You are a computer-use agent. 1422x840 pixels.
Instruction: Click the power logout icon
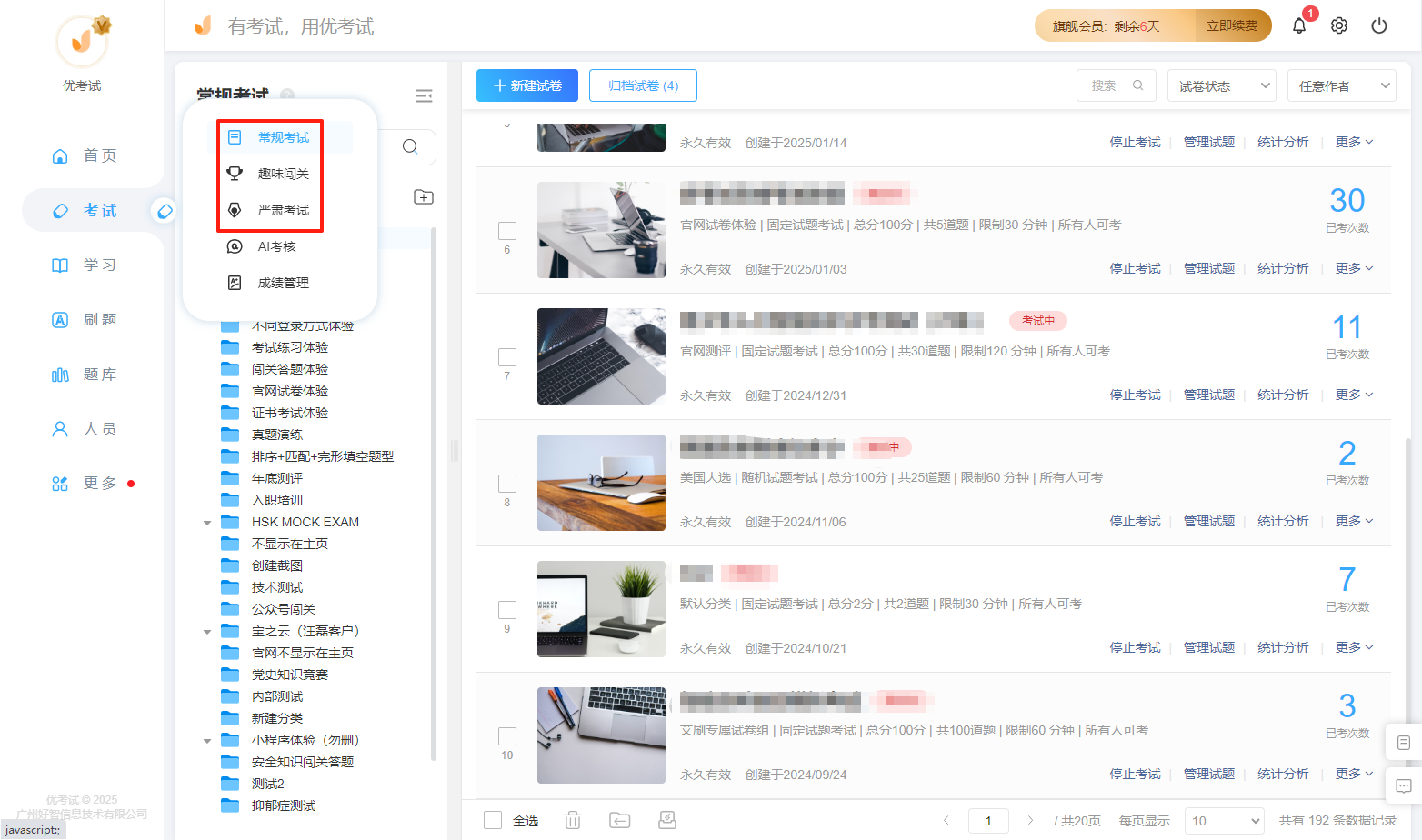1379,25
